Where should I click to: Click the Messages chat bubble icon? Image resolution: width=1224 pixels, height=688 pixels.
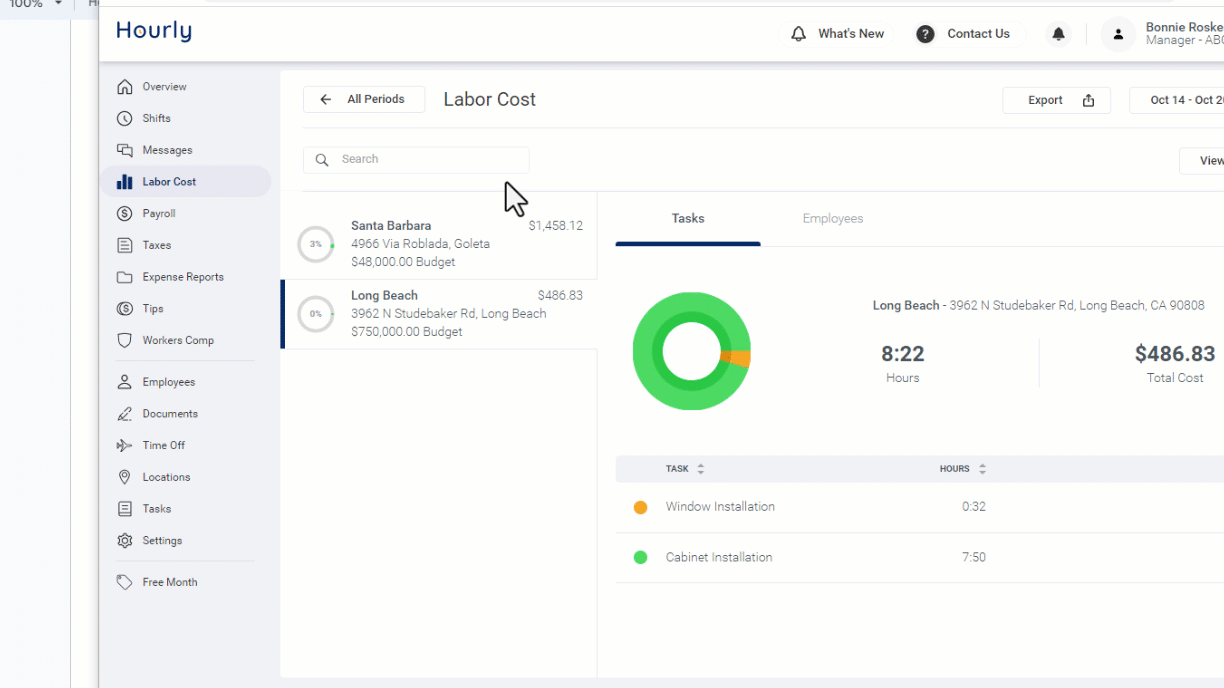[x=125, y=150]
